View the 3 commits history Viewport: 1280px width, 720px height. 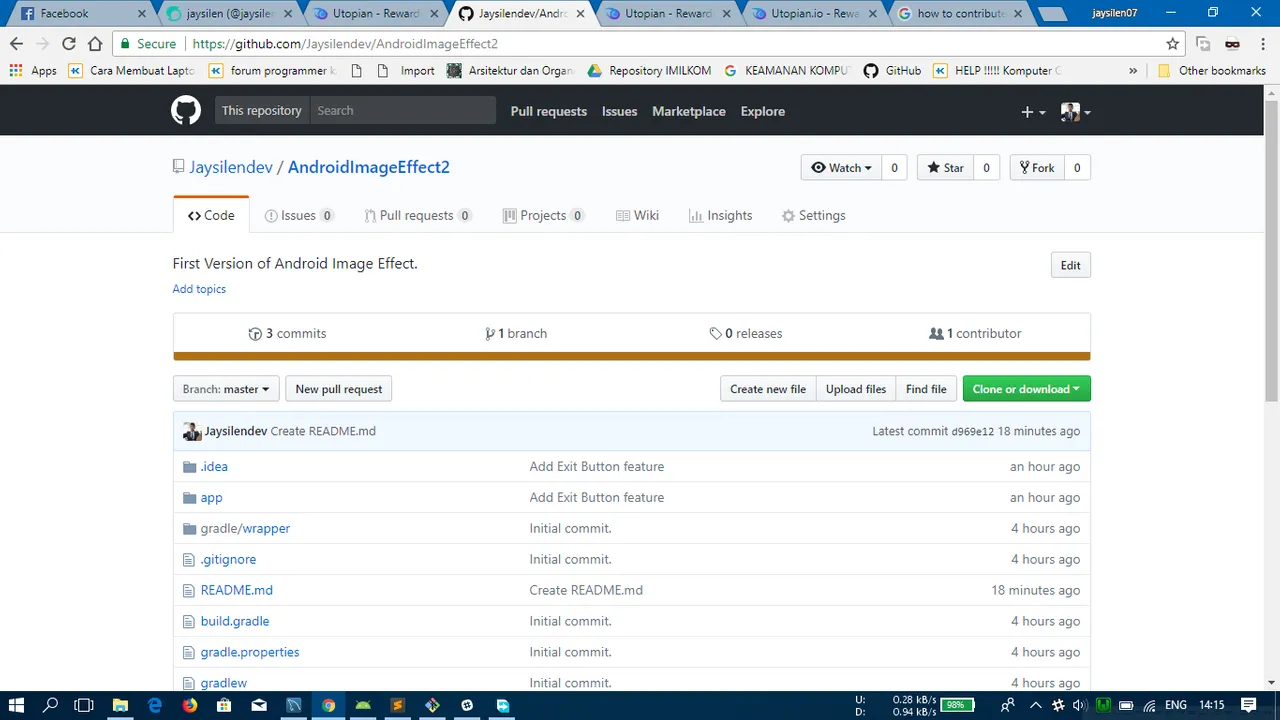[x=287, y=334]
